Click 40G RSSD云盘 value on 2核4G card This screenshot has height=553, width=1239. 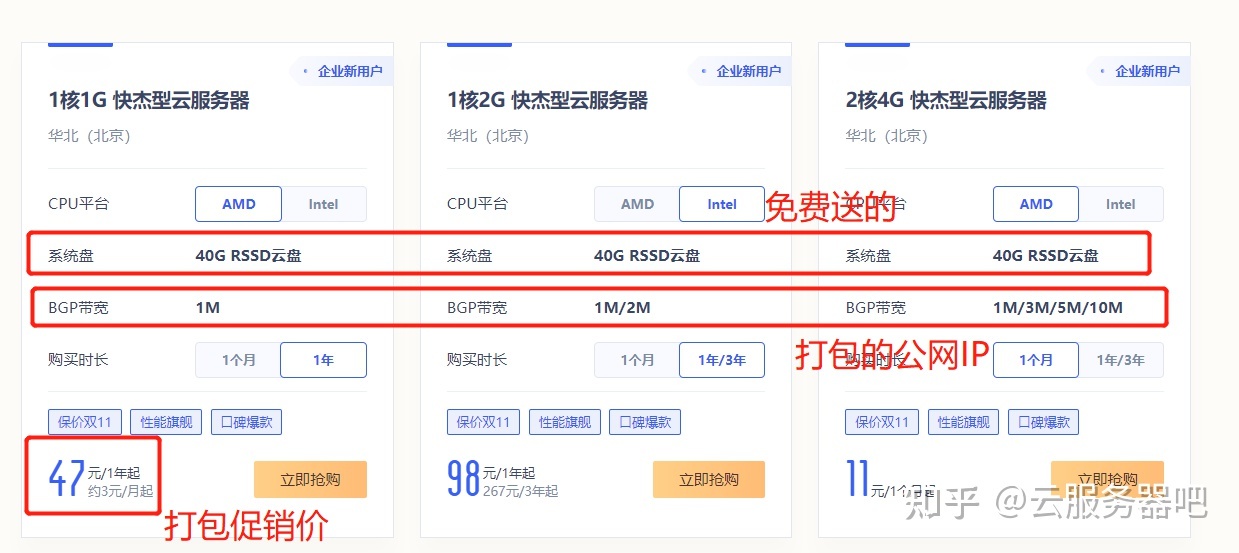coord(1046,255)
